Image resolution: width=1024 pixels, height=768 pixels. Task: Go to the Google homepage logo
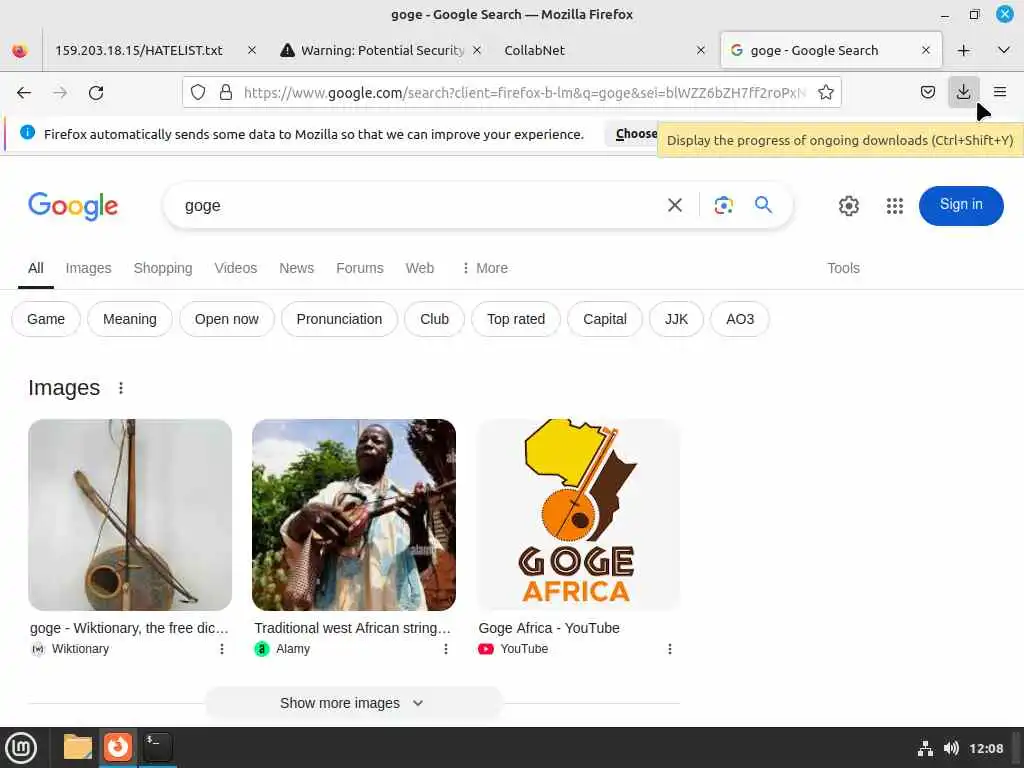click(73, 206)
